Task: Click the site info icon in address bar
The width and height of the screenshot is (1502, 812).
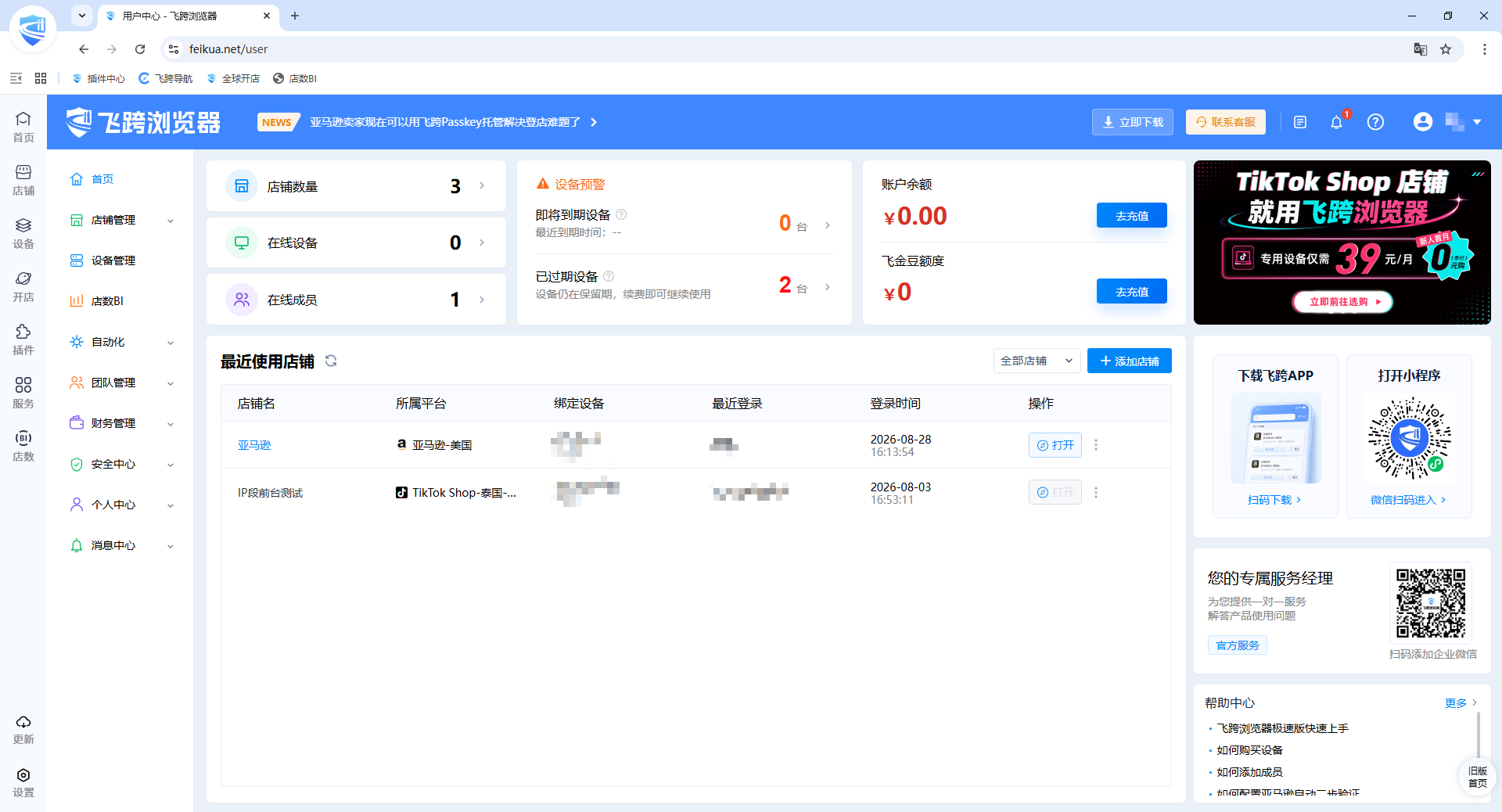Action: tap(174, 49)
